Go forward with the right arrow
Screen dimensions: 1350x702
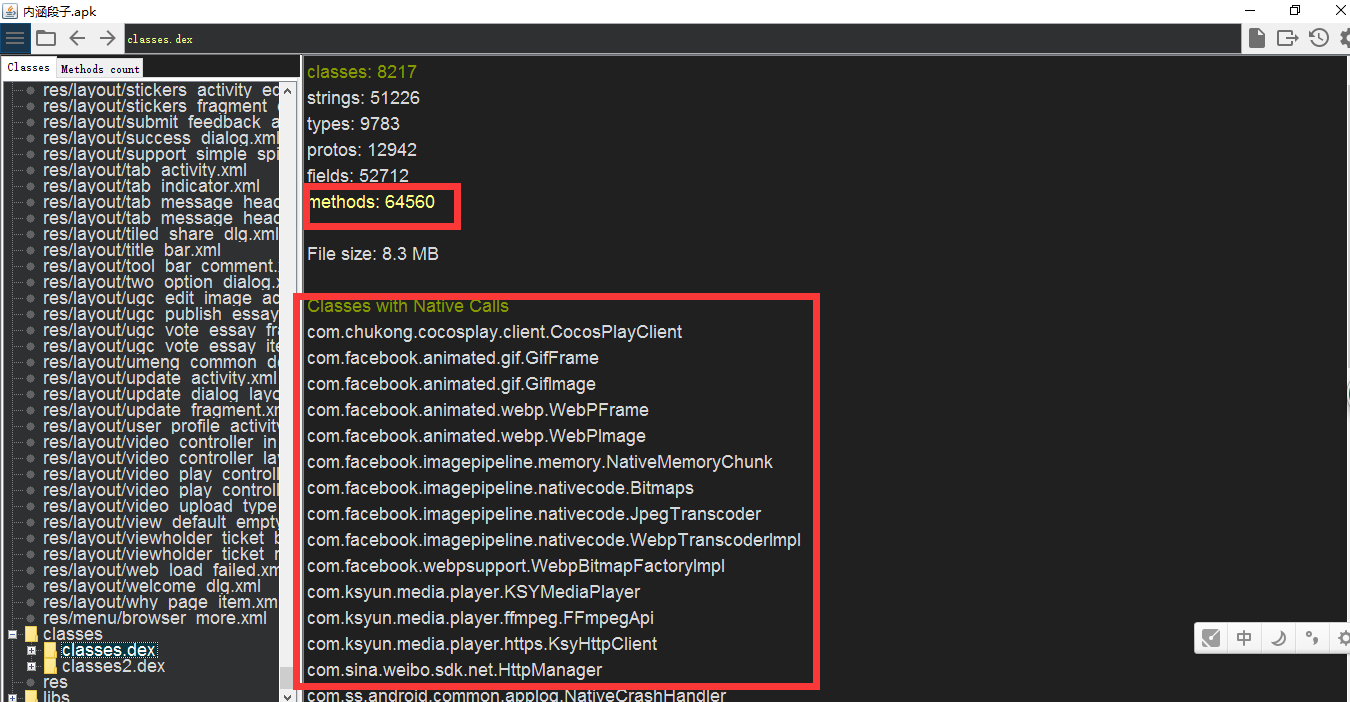[x=107, y=39]
